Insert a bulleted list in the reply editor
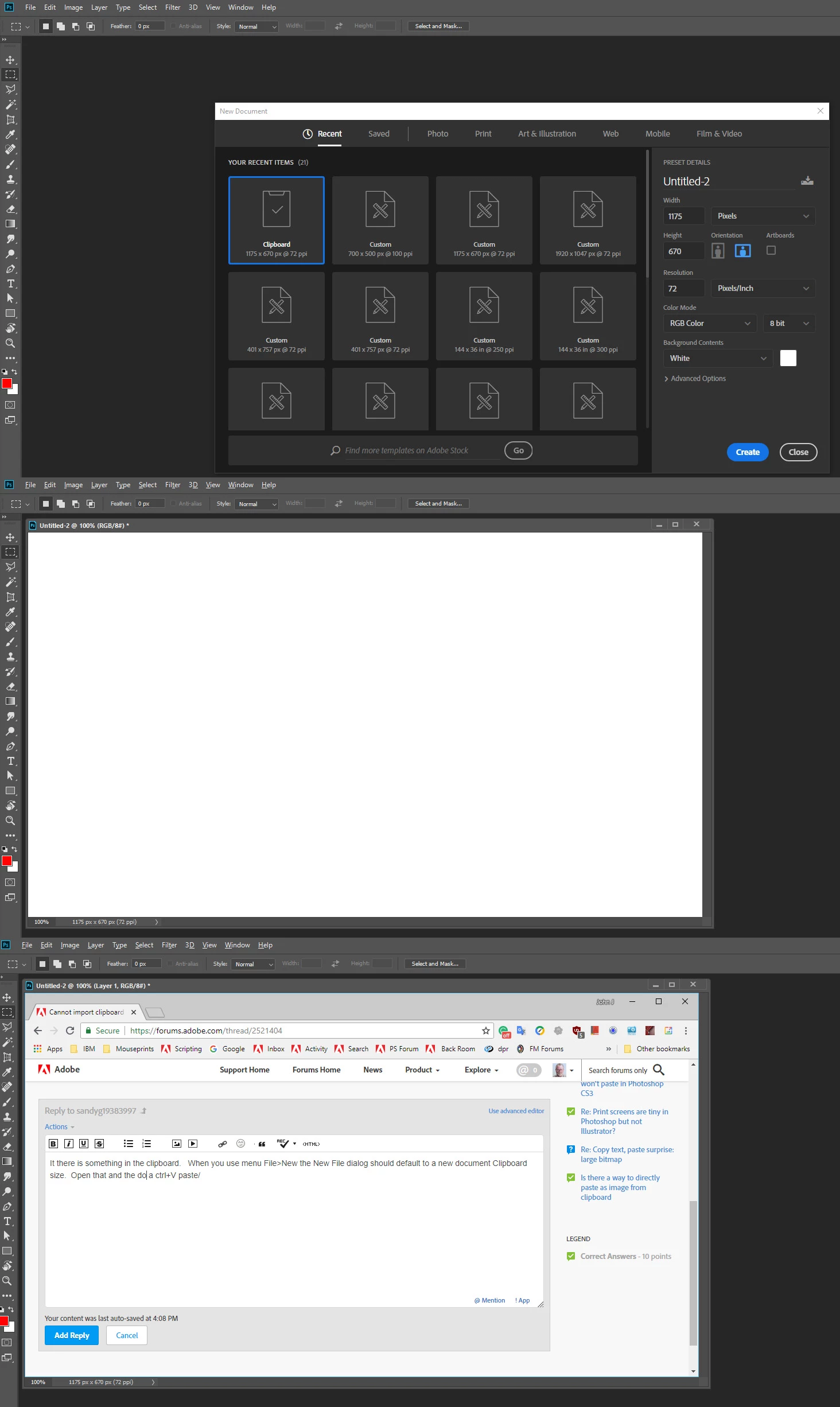This screenshot has height=1407, width=840. [129, 1144]
